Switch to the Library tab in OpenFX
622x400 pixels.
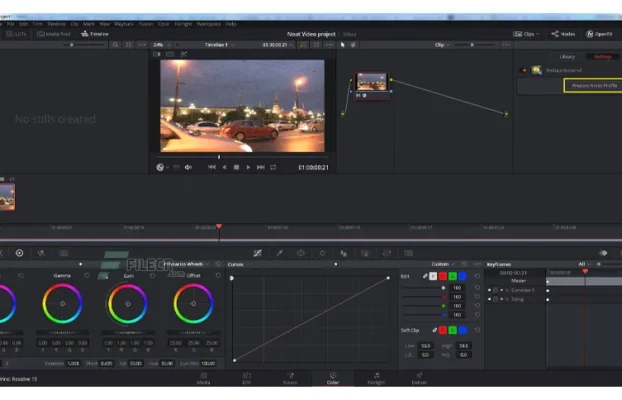point(567,57)
